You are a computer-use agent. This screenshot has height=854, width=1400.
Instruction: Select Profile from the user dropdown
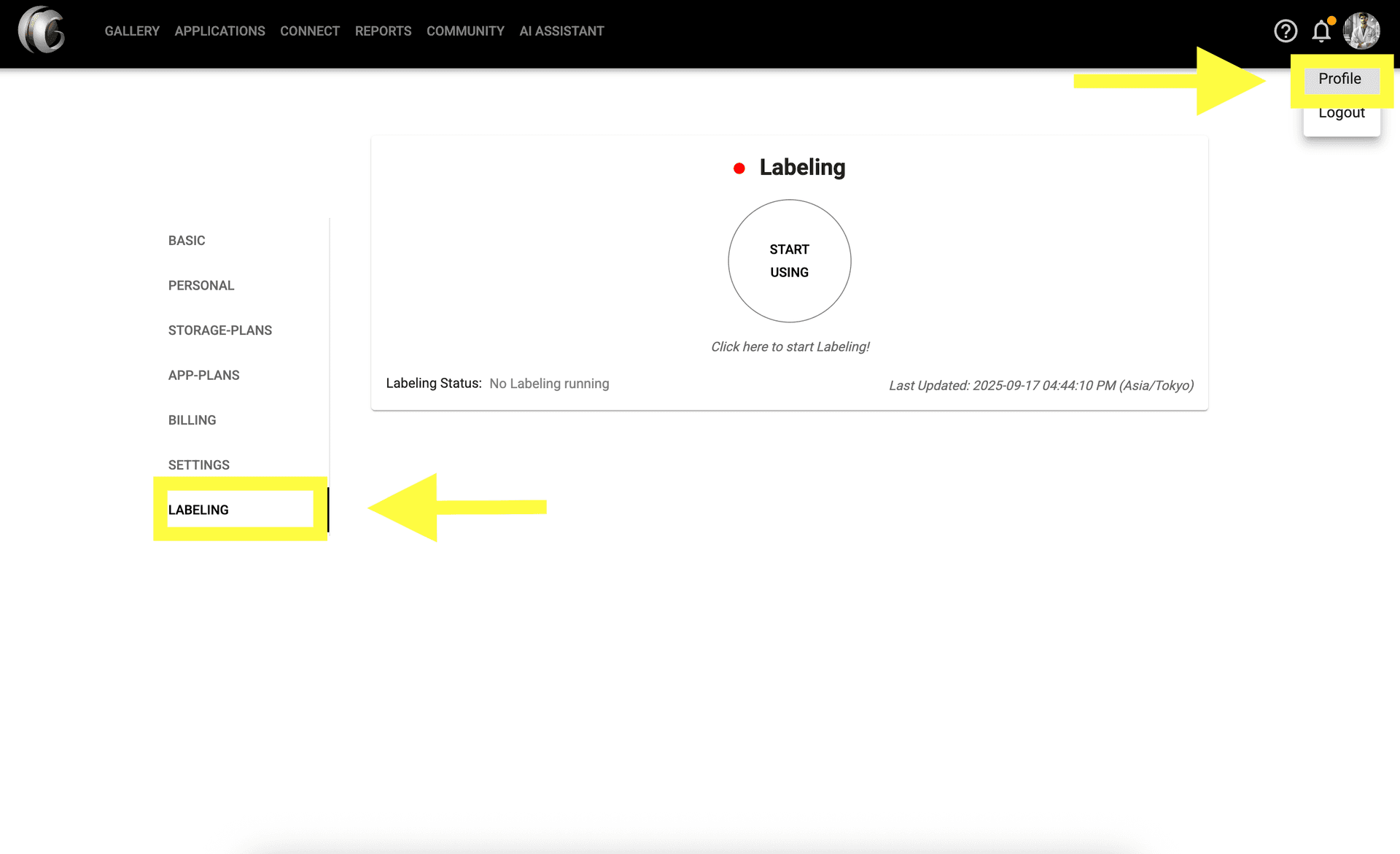click(1339, 79)
